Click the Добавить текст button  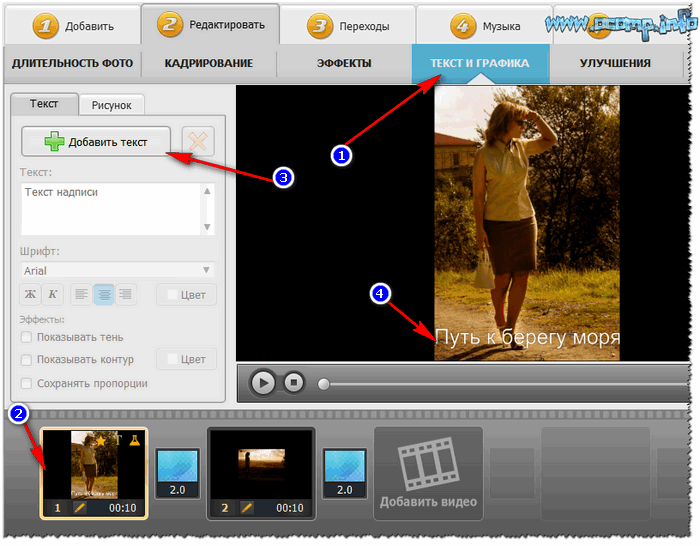pyautogui.click(x=96, y=142)
